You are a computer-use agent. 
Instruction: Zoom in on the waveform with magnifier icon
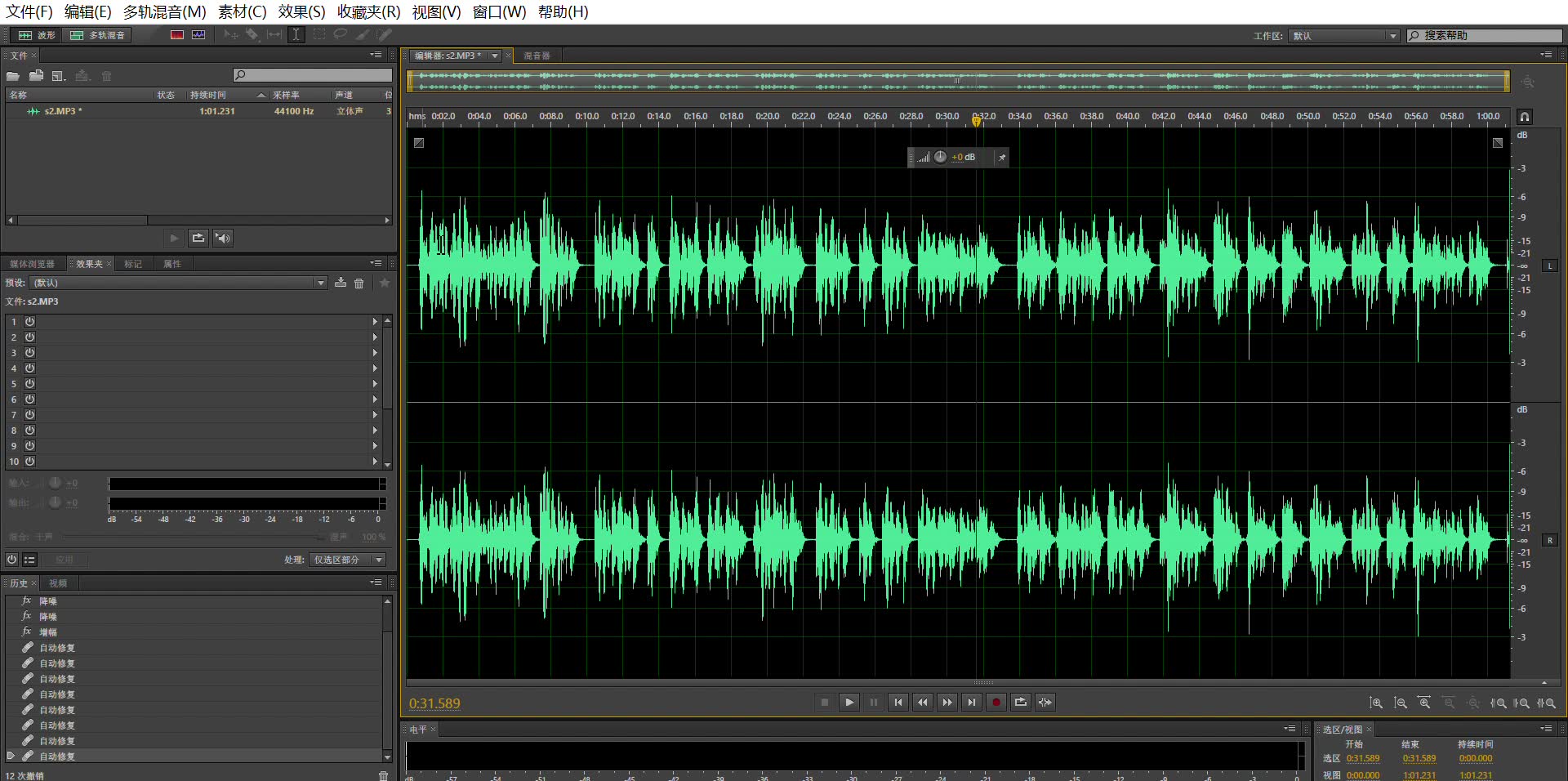tap(1376, 703)
